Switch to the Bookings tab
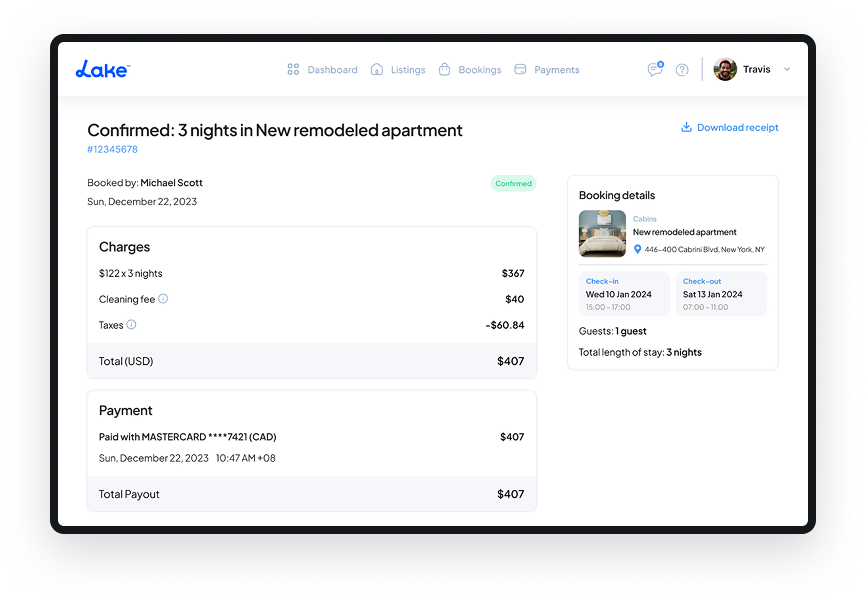This screenshot has height=600, width=866. [x=470, y=70]
